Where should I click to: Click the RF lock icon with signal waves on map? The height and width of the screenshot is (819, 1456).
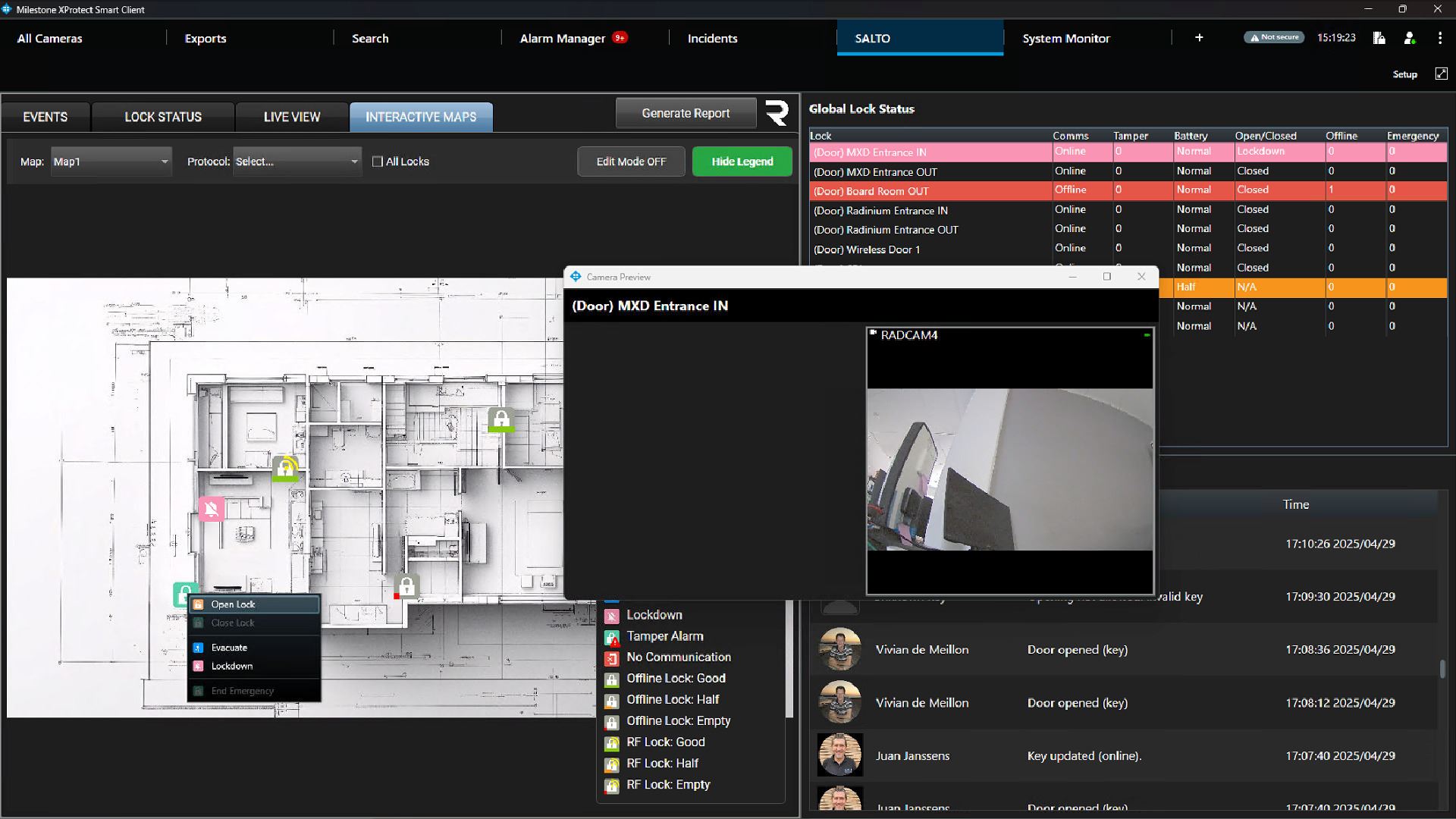pyautogui.click(x=285, y=469)
